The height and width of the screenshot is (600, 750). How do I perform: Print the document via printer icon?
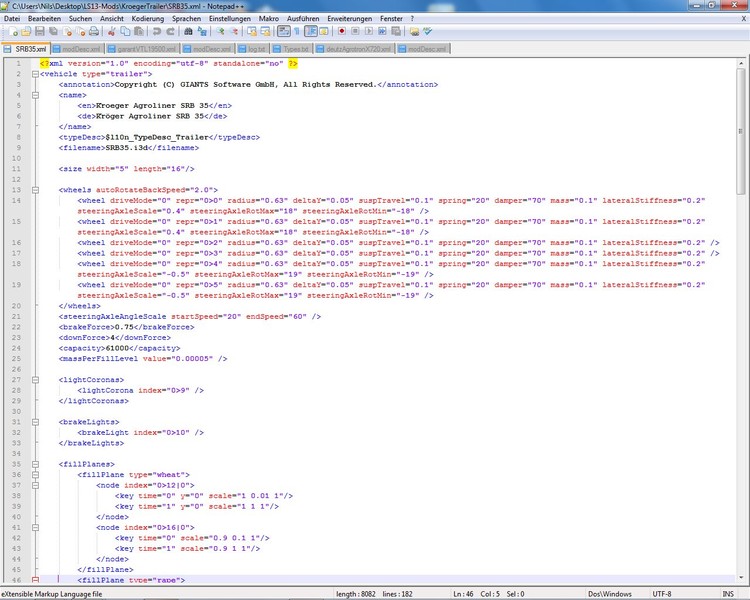click(x=94, y=32)
